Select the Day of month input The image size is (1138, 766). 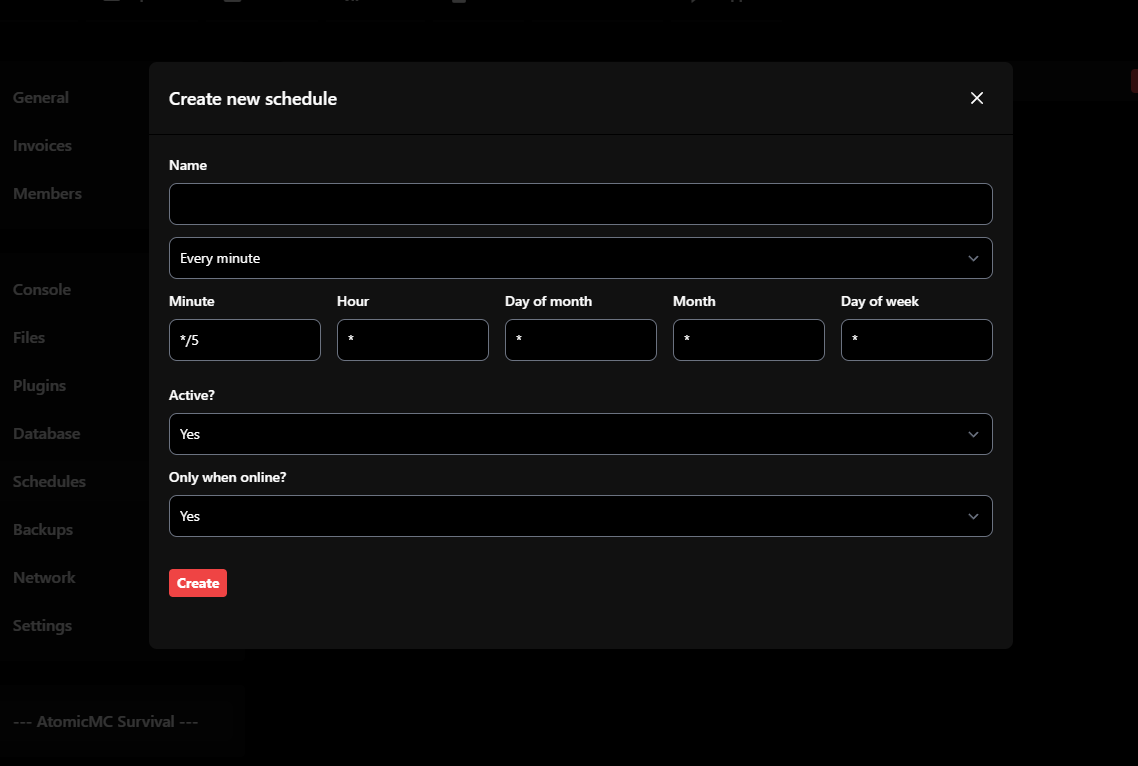[580, 340]
